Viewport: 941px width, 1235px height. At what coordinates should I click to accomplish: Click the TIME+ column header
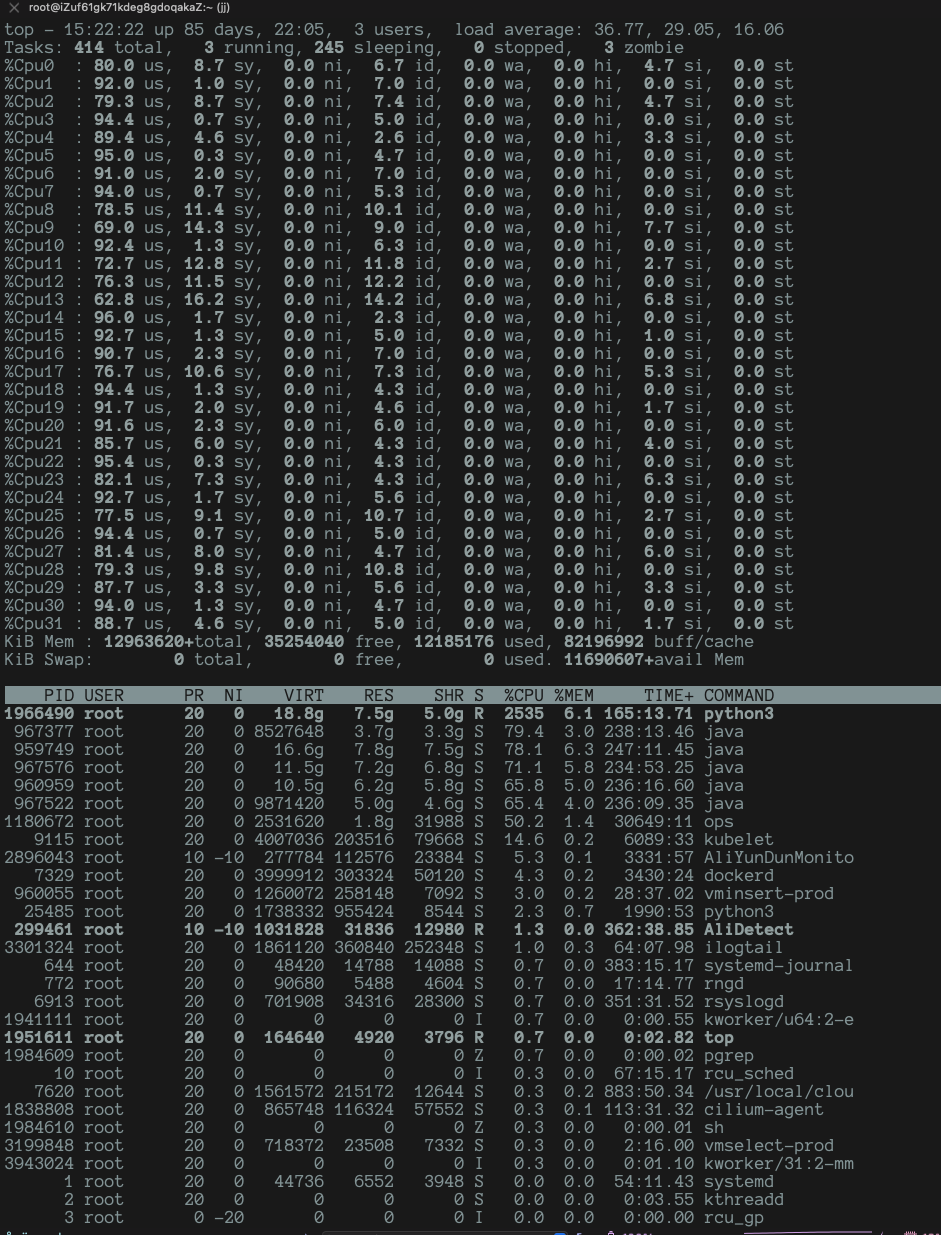[664, 694]
